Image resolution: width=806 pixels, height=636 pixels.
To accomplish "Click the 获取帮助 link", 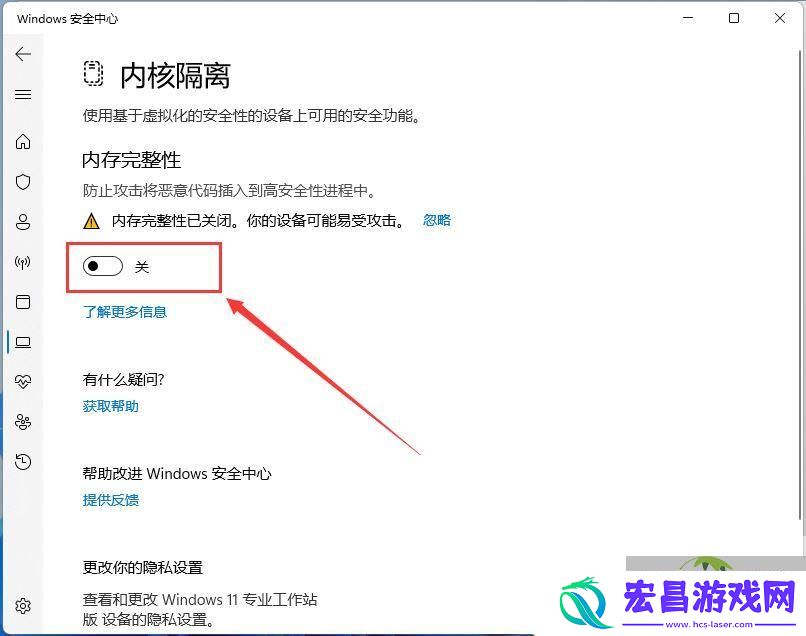I will tap(111, 406).
